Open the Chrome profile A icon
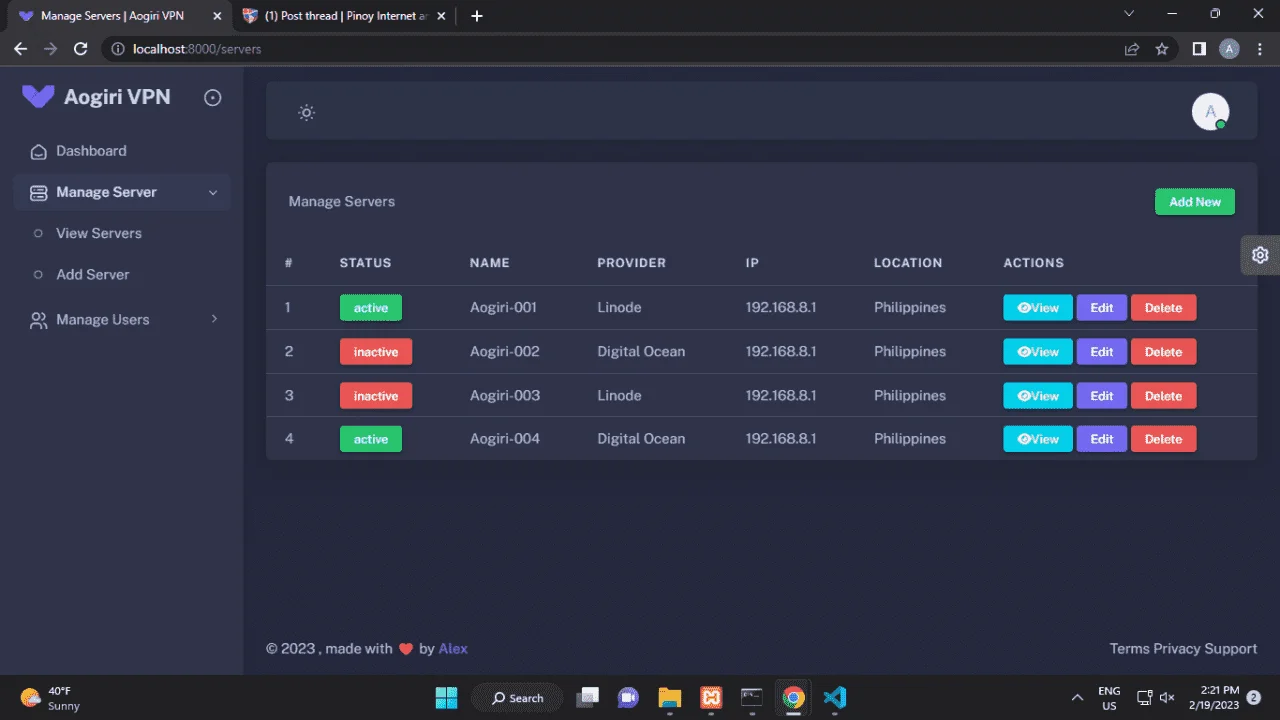The height and width of the screenshot is (720, 1280). [x=1229, y=48]
